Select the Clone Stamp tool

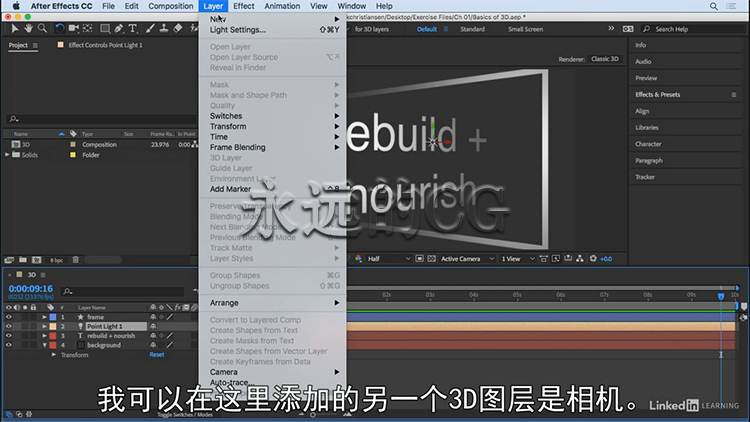(164, 29)
